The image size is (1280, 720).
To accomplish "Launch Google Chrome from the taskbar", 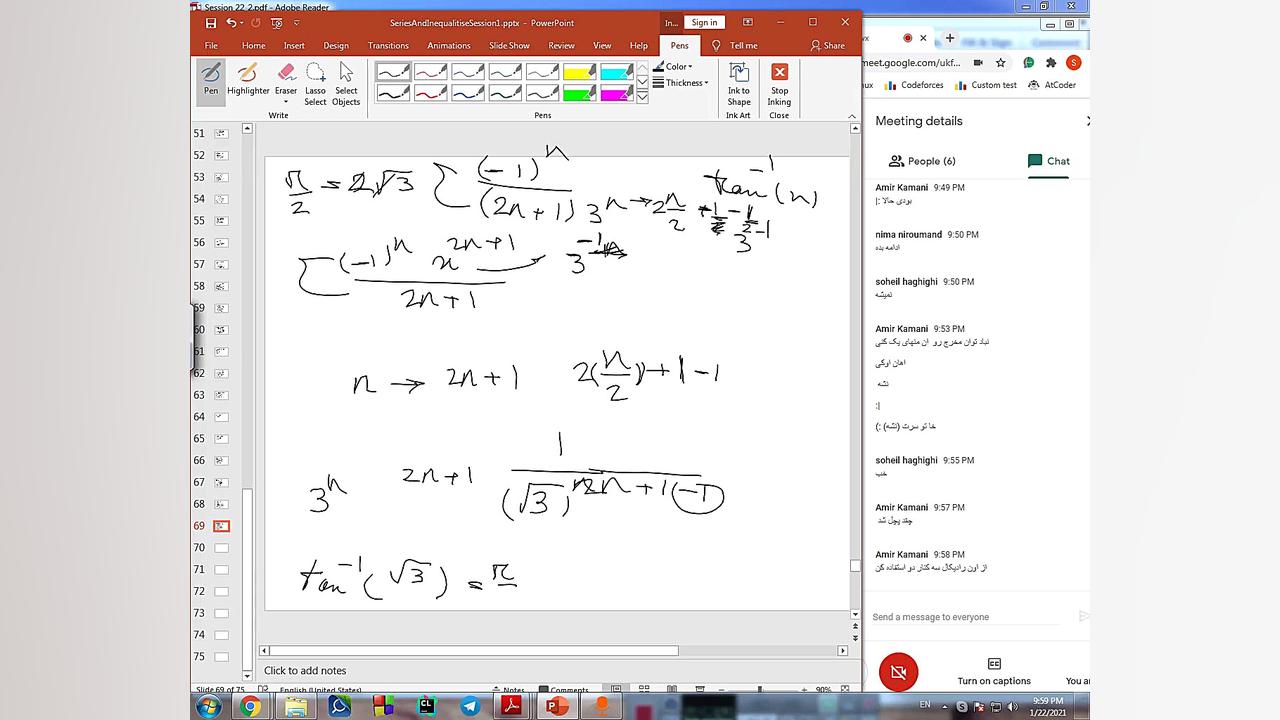I will (250, 707).
